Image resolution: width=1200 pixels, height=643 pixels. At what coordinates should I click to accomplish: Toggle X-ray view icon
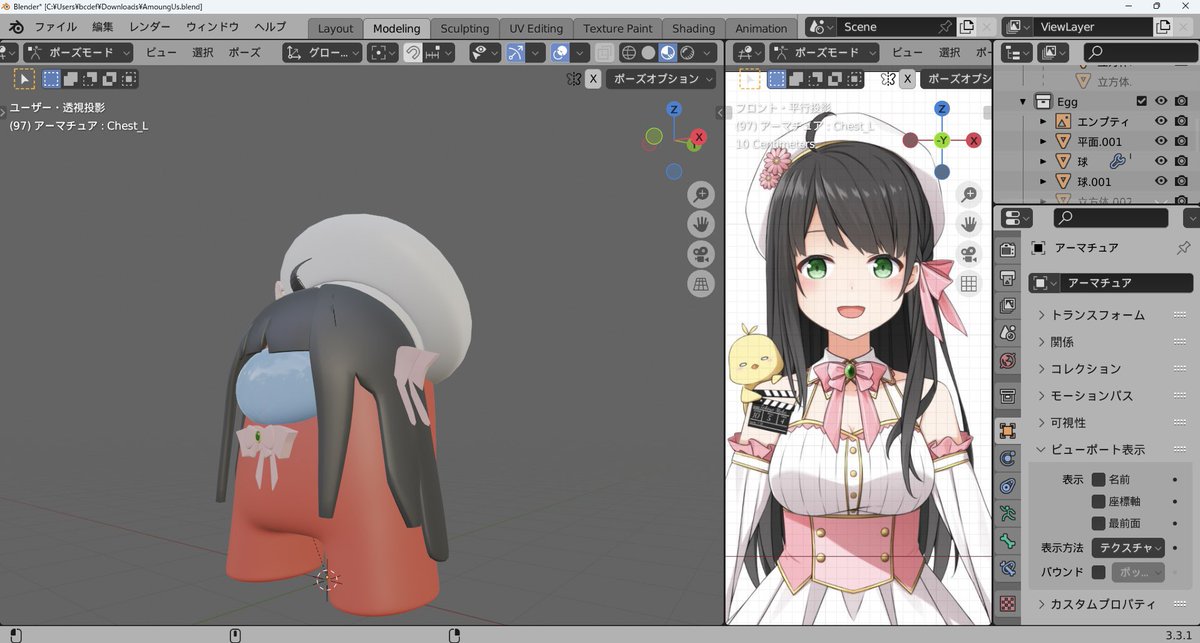coord(605,53)
